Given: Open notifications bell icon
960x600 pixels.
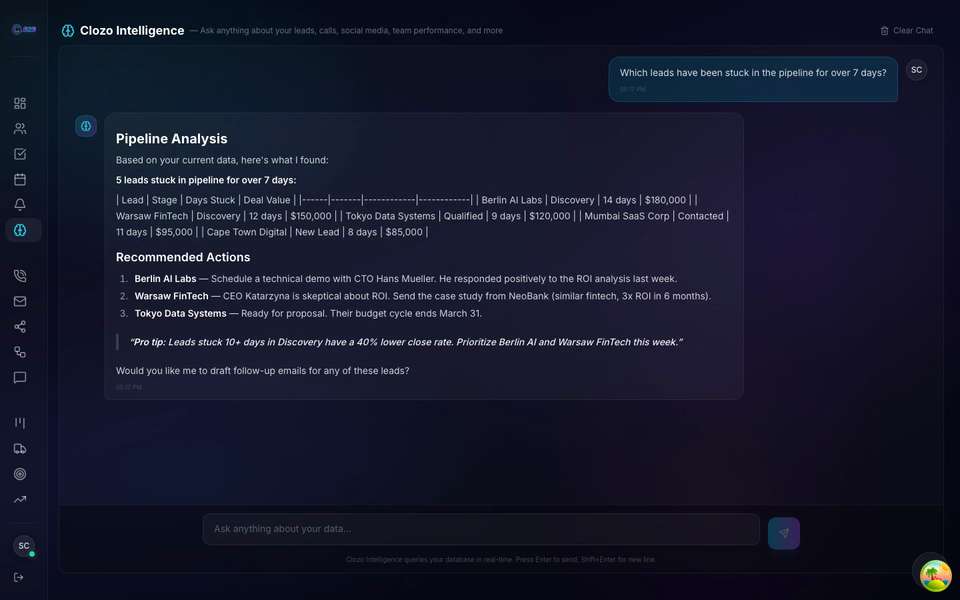Looking at the screenshot, I should [x=20, y=204].
